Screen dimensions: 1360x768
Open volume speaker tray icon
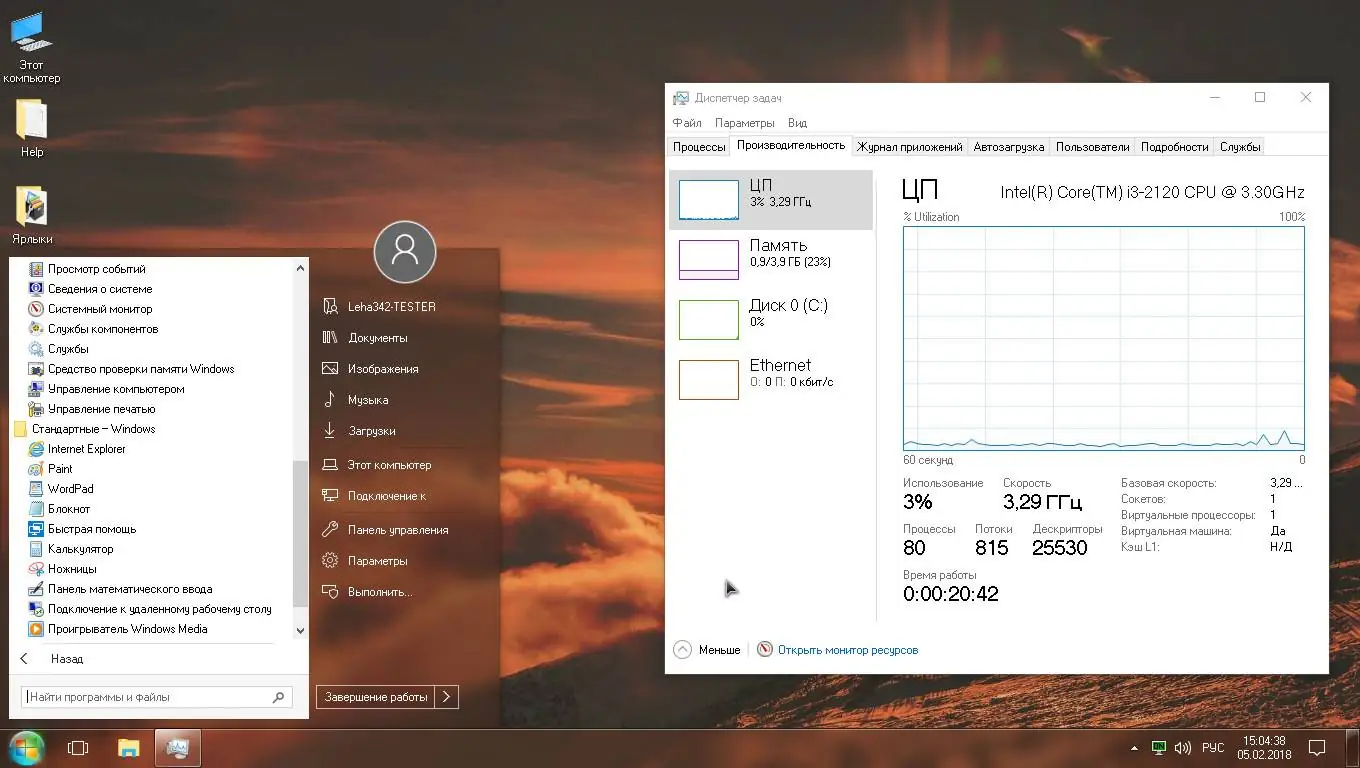pyautogui.click(x=1182, y=747)
